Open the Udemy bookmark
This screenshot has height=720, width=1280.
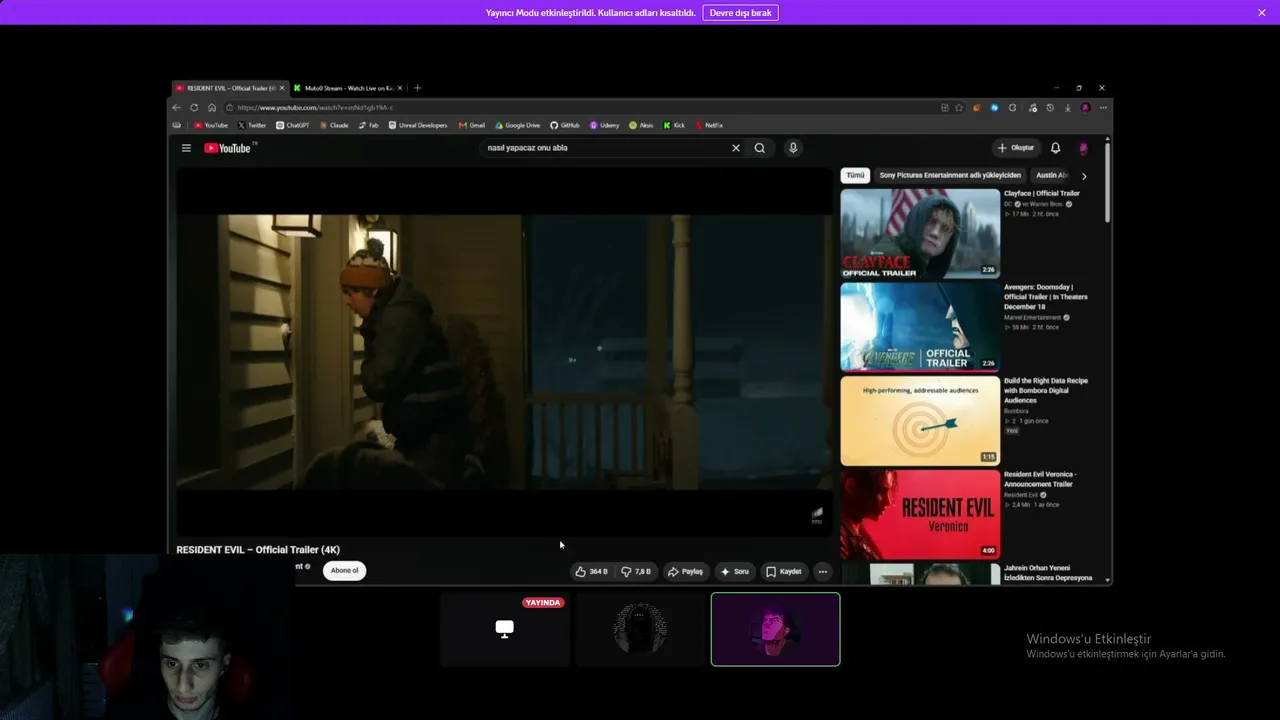[x=605, y=125]
